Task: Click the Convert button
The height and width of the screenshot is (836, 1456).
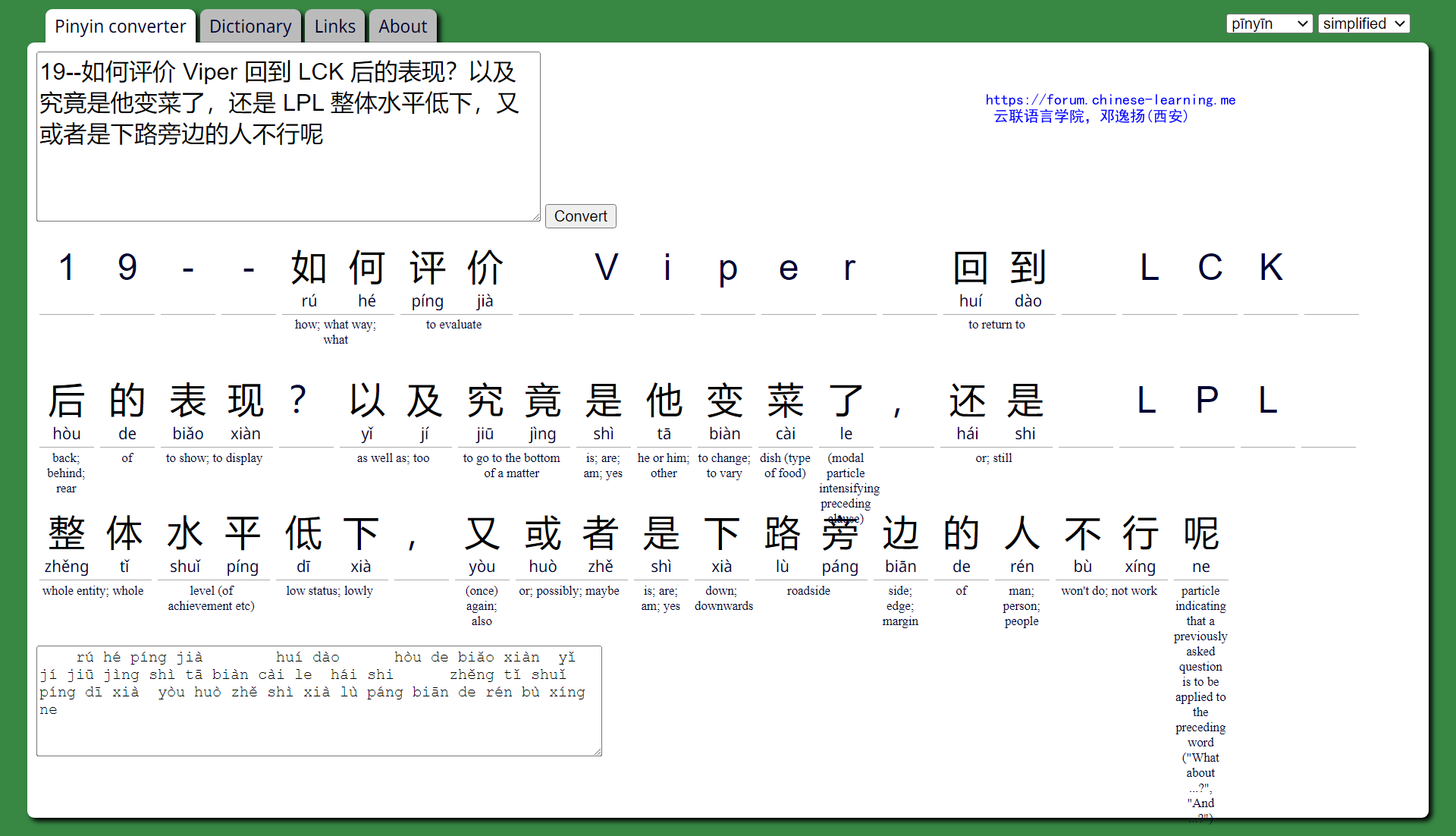Action: (x=580, y=216)
